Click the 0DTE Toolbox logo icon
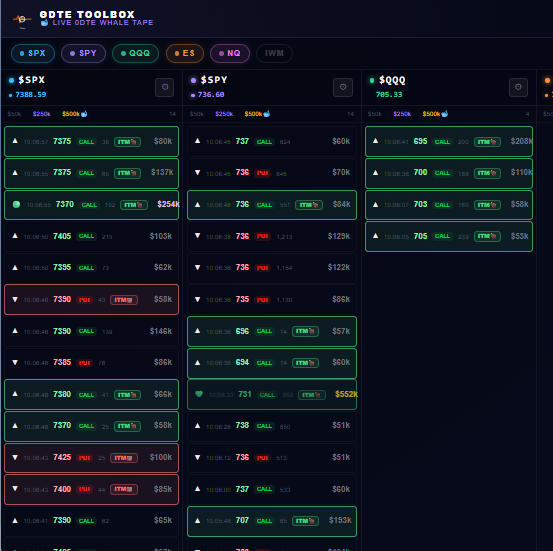The width and height of the screenshot is (553, 551). [x=22, y=19]
